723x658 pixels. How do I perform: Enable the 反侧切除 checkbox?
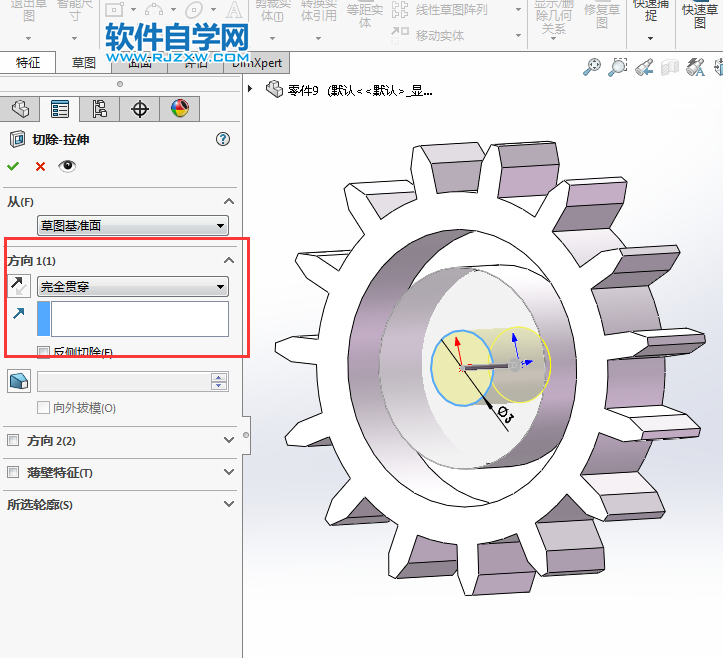pyautogui.click(x=43, y=353)
